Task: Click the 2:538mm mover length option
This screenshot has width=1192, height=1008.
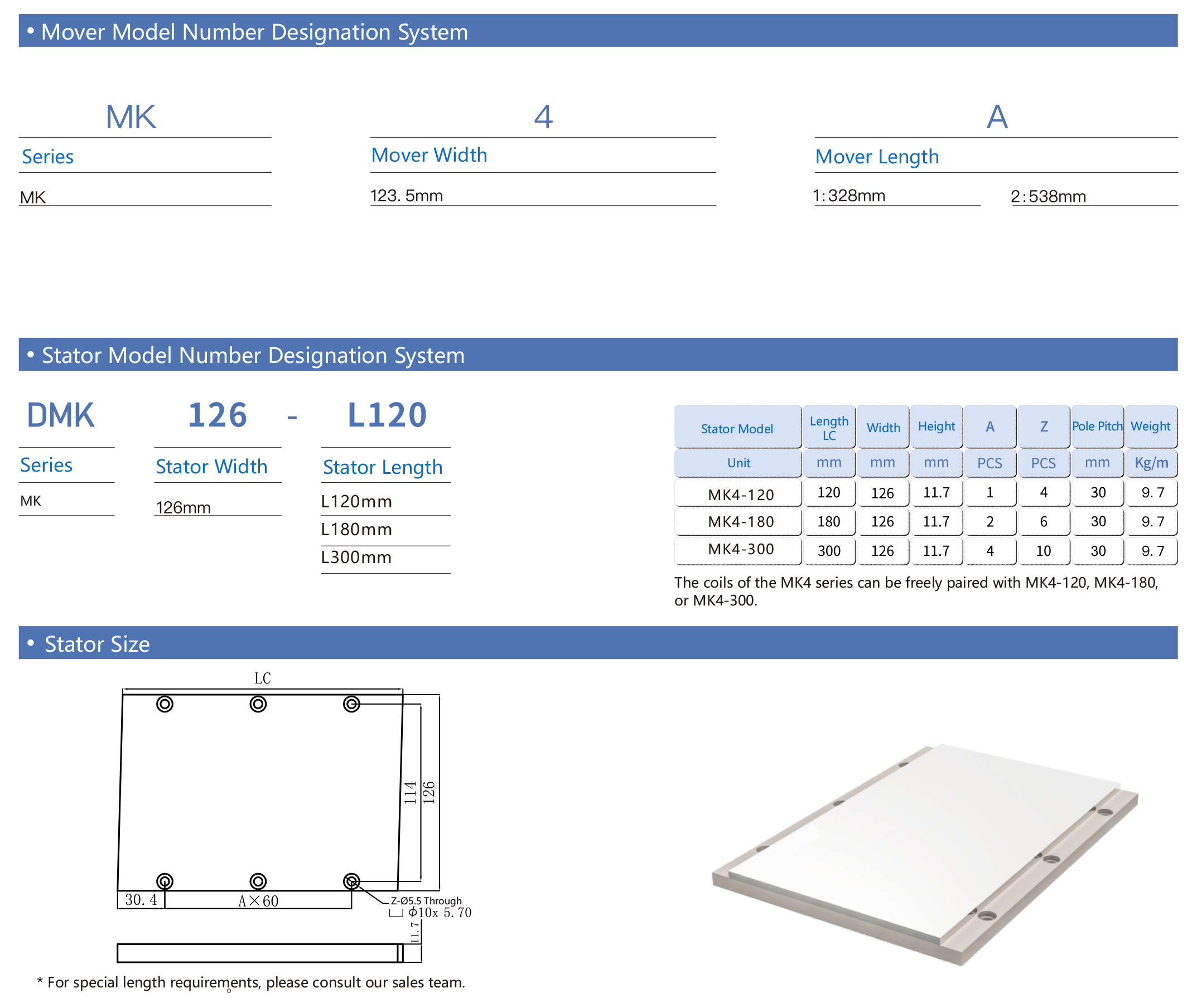Action: [x=1048, y=197]
